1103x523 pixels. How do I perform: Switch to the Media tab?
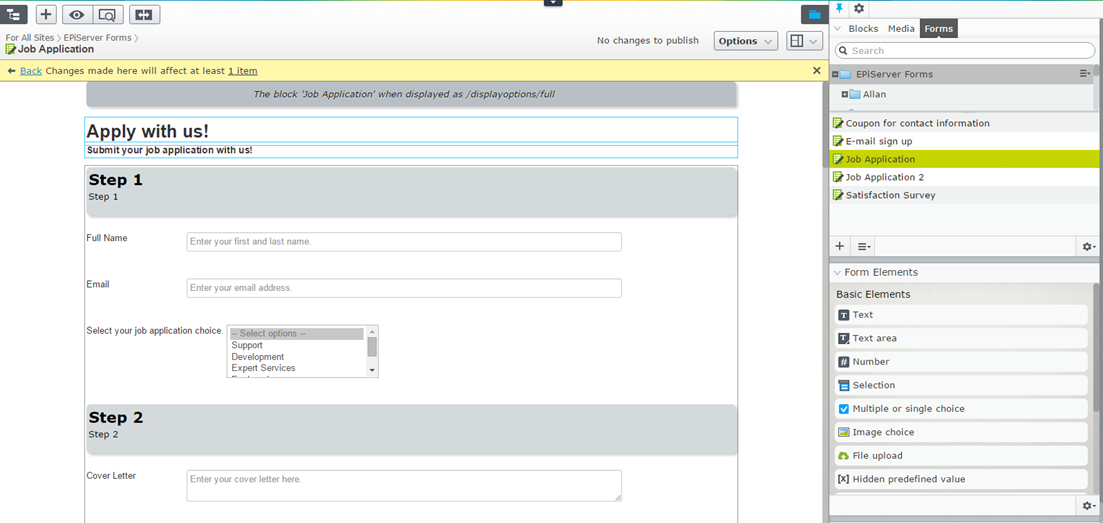[901, 29]
